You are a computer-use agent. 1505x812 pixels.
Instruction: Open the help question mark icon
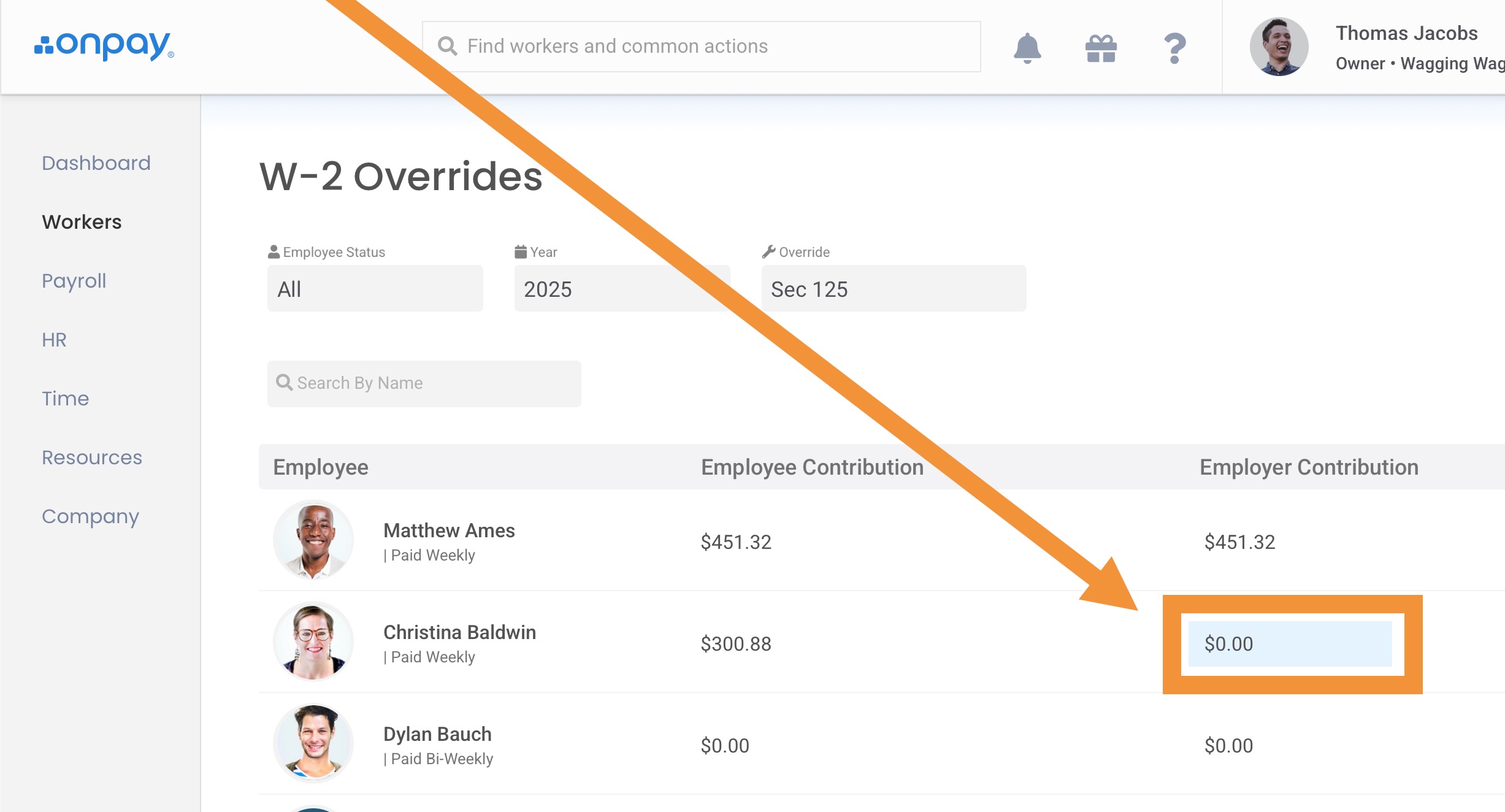coord(1174,48)
